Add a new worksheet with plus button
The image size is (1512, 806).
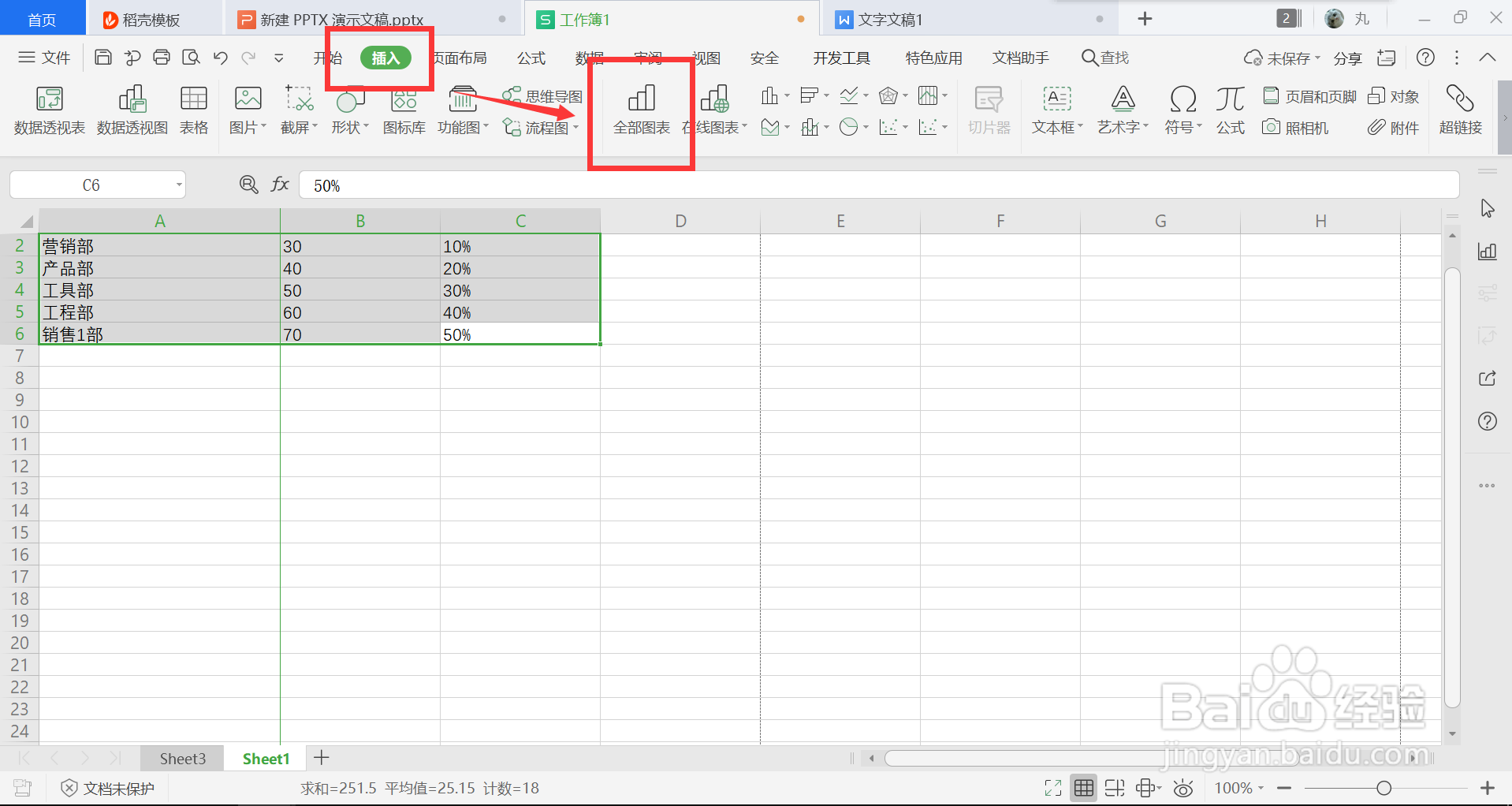[322, 759]
